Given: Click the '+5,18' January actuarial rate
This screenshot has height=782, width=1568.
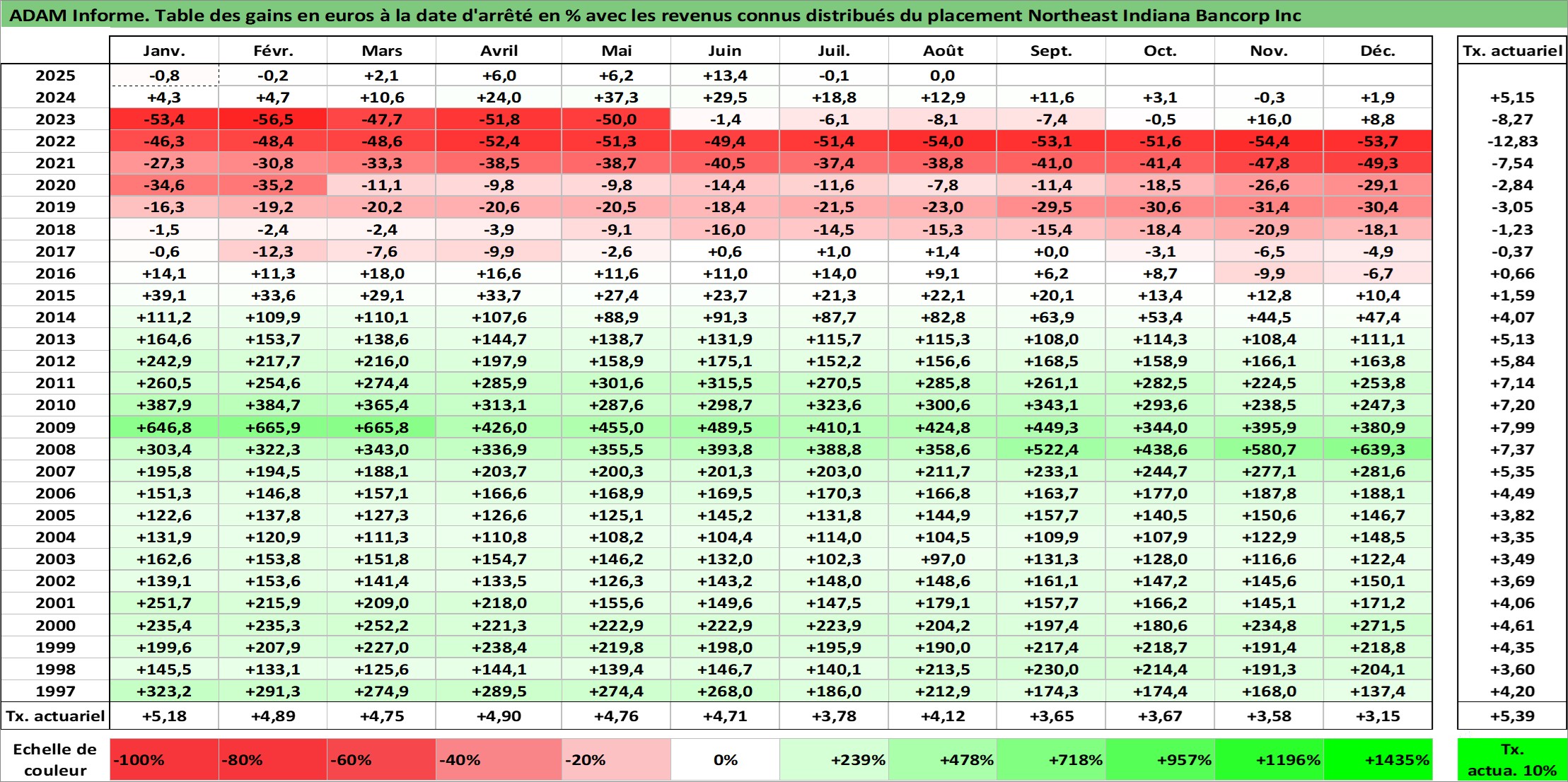Looking at the screenshot, I should point(164,716).
